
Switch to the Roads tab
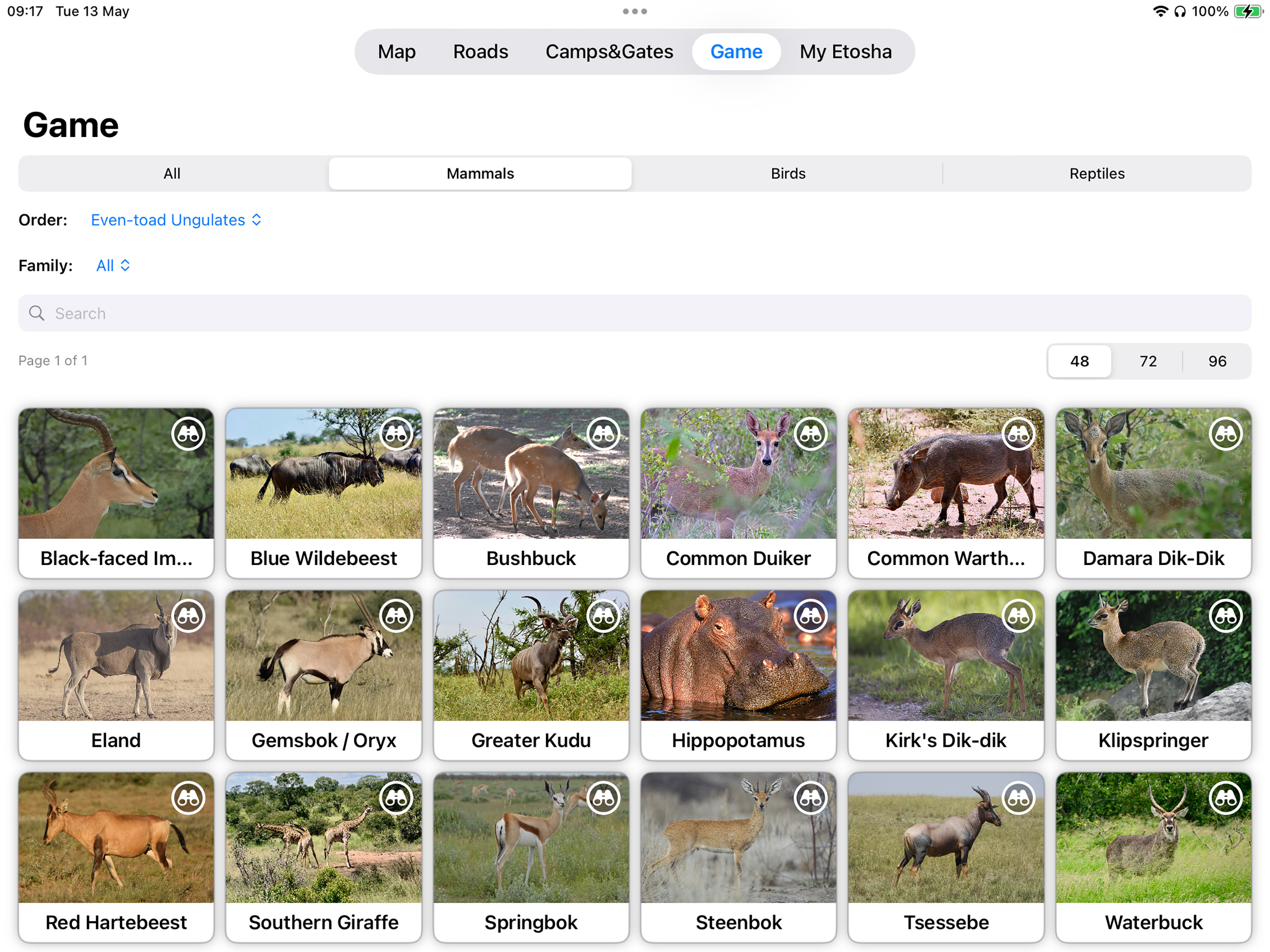480,52
